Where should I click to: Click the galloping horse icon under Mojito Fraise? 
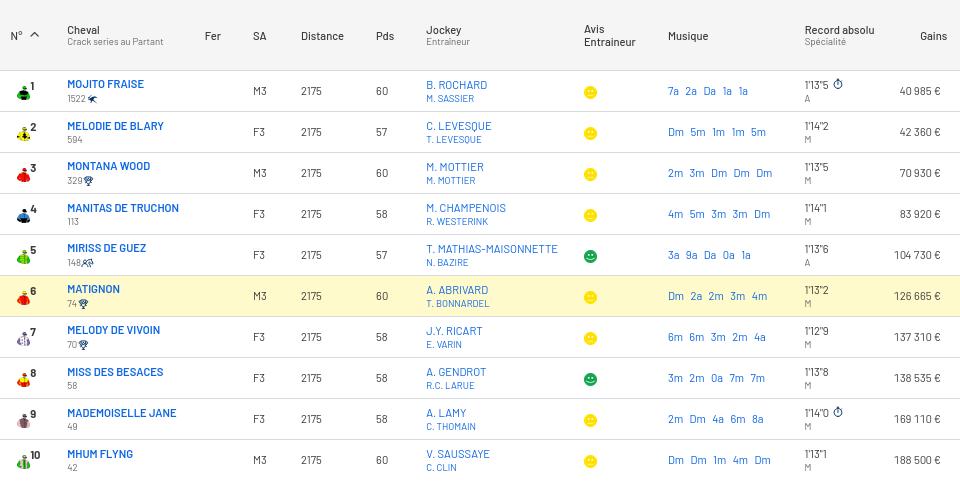[93, 99]
